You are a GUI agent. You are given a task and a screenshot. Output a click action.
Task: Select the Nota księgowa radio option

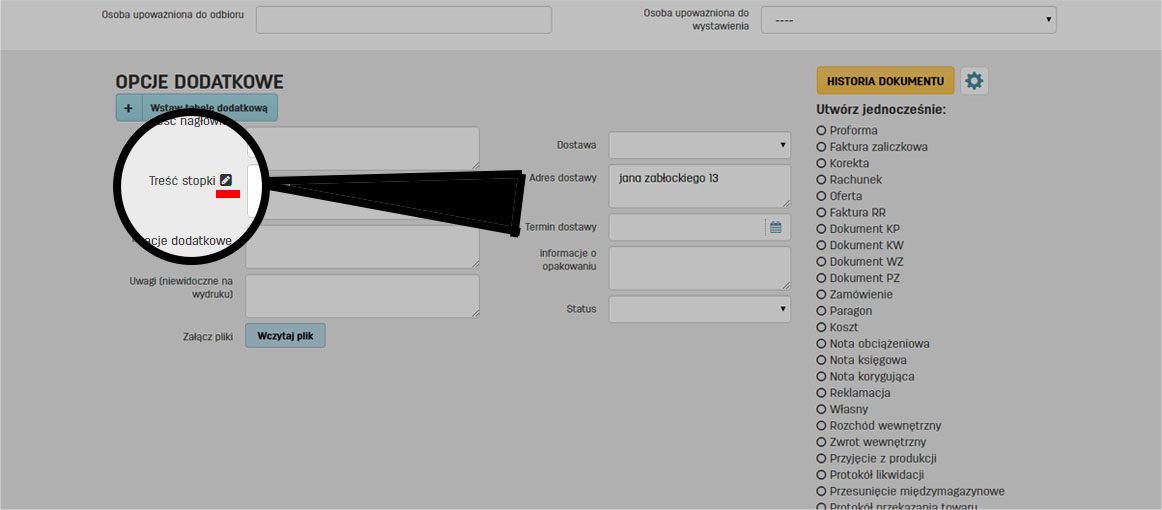(x=822, y=360)
